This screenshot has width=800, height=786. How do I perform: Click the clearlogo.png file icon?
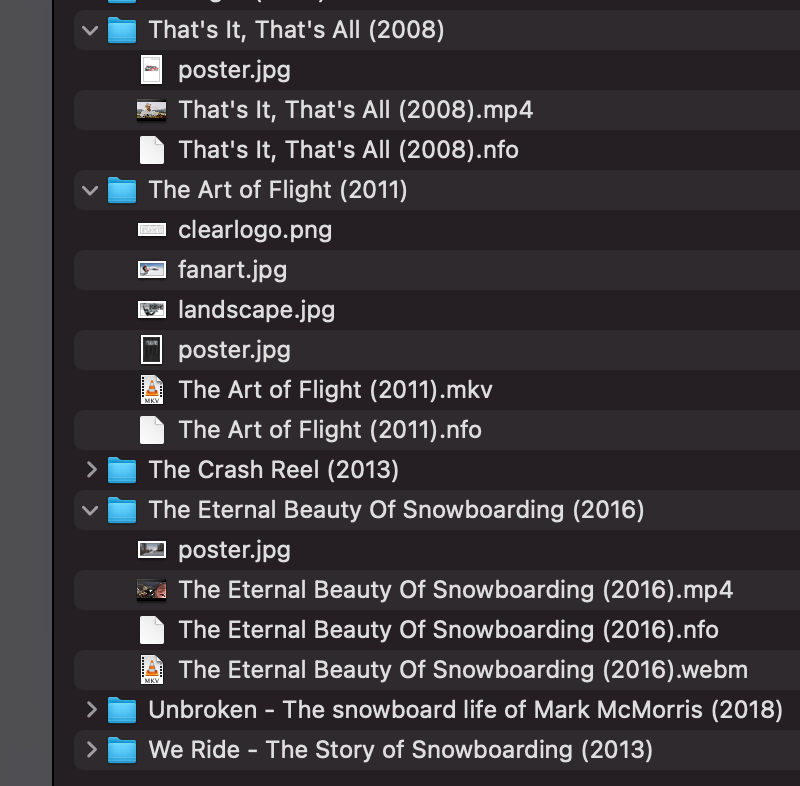[x=151, y=230]
